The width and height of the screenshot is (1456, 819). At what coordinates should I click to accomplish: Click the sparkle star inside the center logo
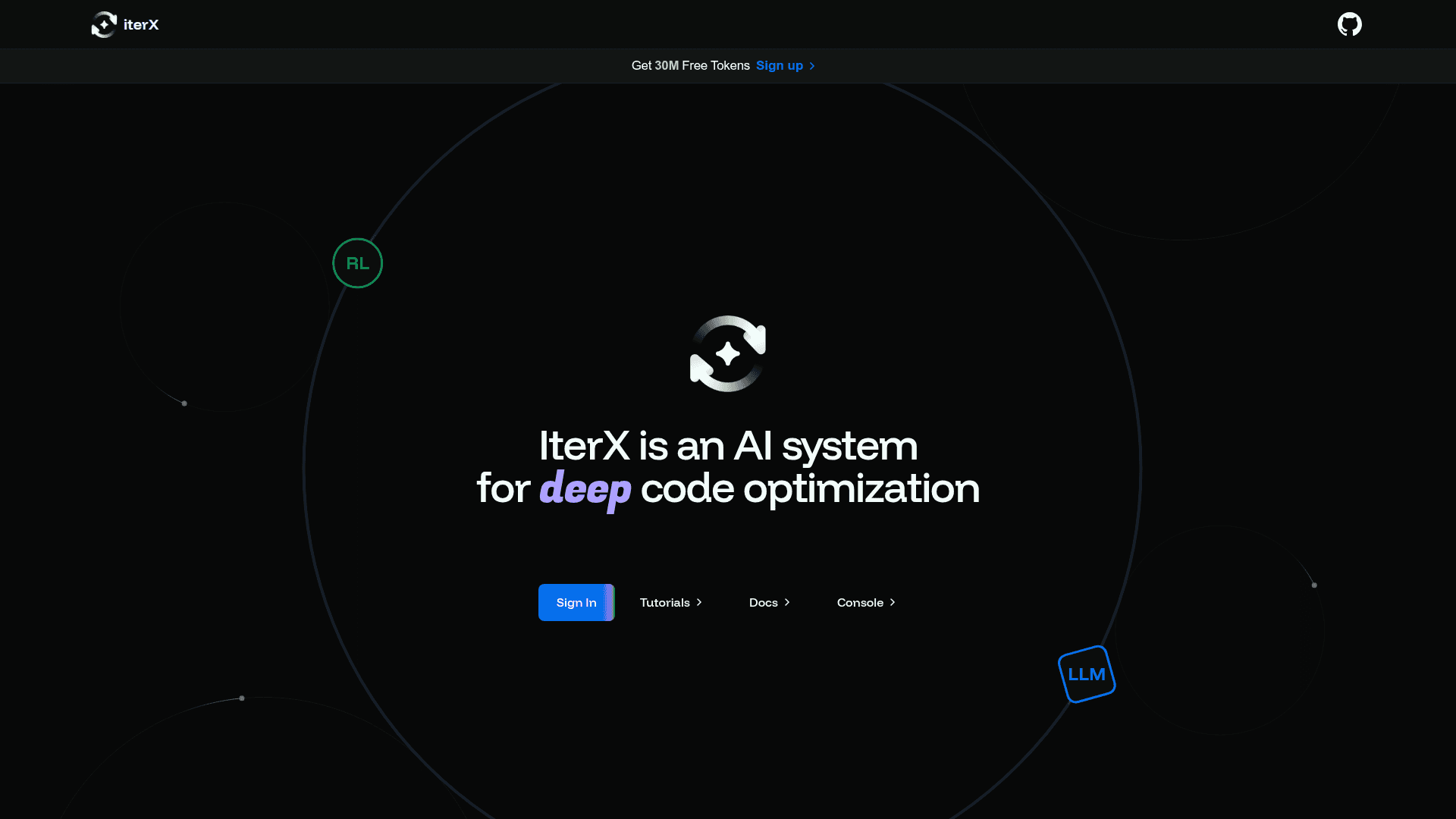(727, 354)
